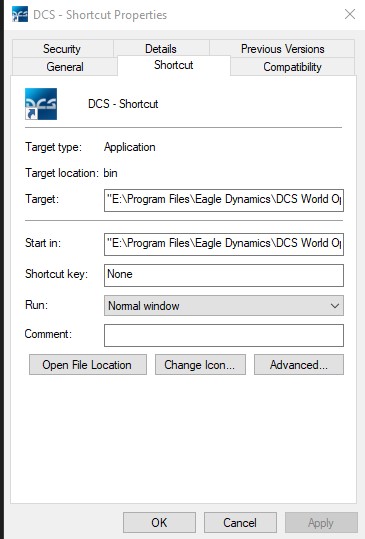The image size is (365, 539).
Task: Open Advanced shortcut settings
Action: coord(299,365)
